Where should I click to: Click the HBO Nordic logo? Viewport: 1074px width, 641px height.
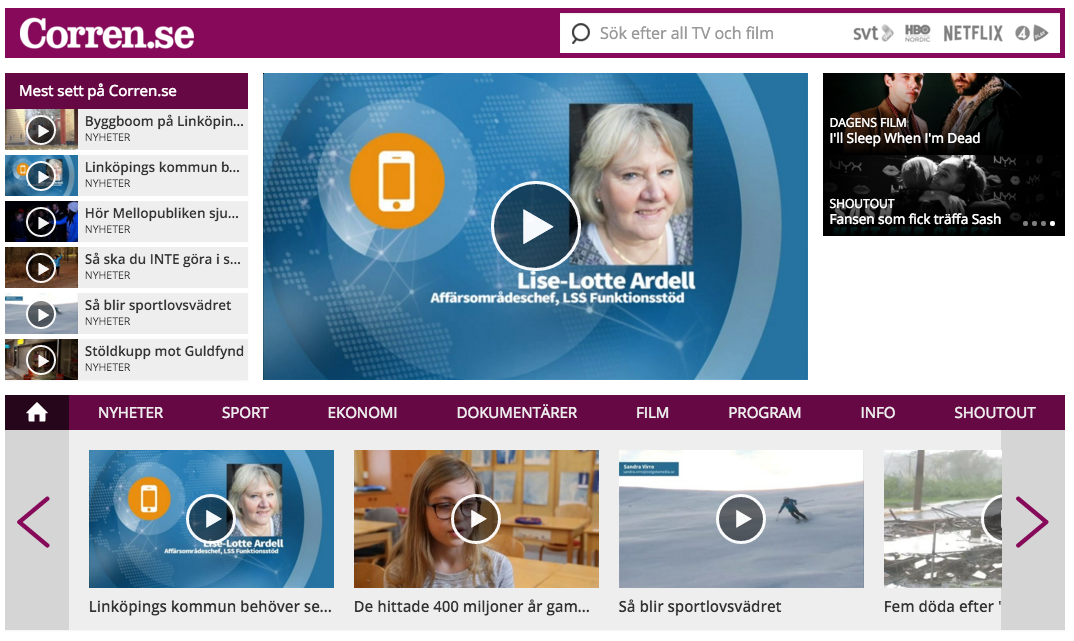click(x=917, y=33)
